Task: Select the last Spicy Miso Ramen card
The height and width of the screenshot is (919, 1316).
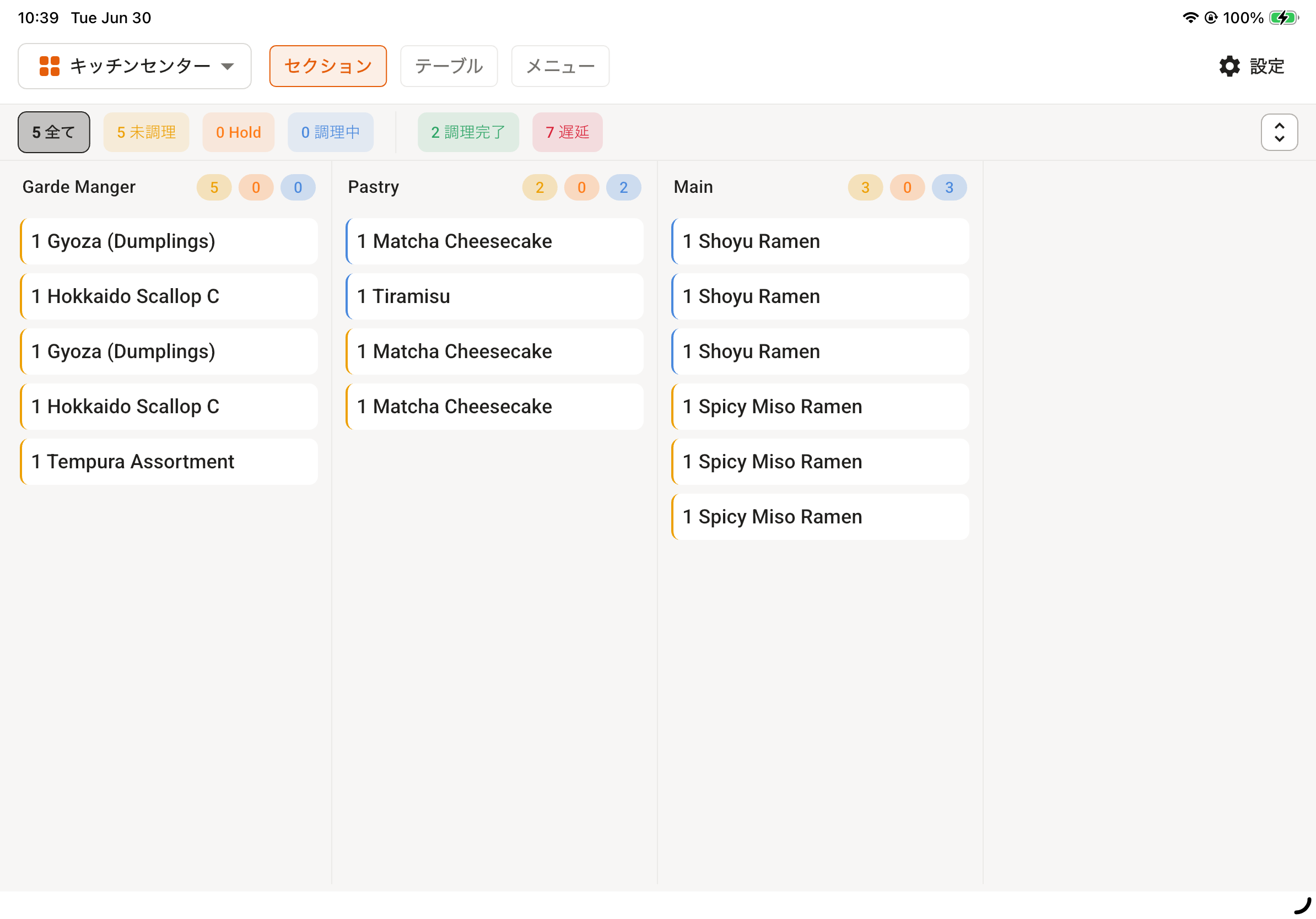Action: point(820,517)
